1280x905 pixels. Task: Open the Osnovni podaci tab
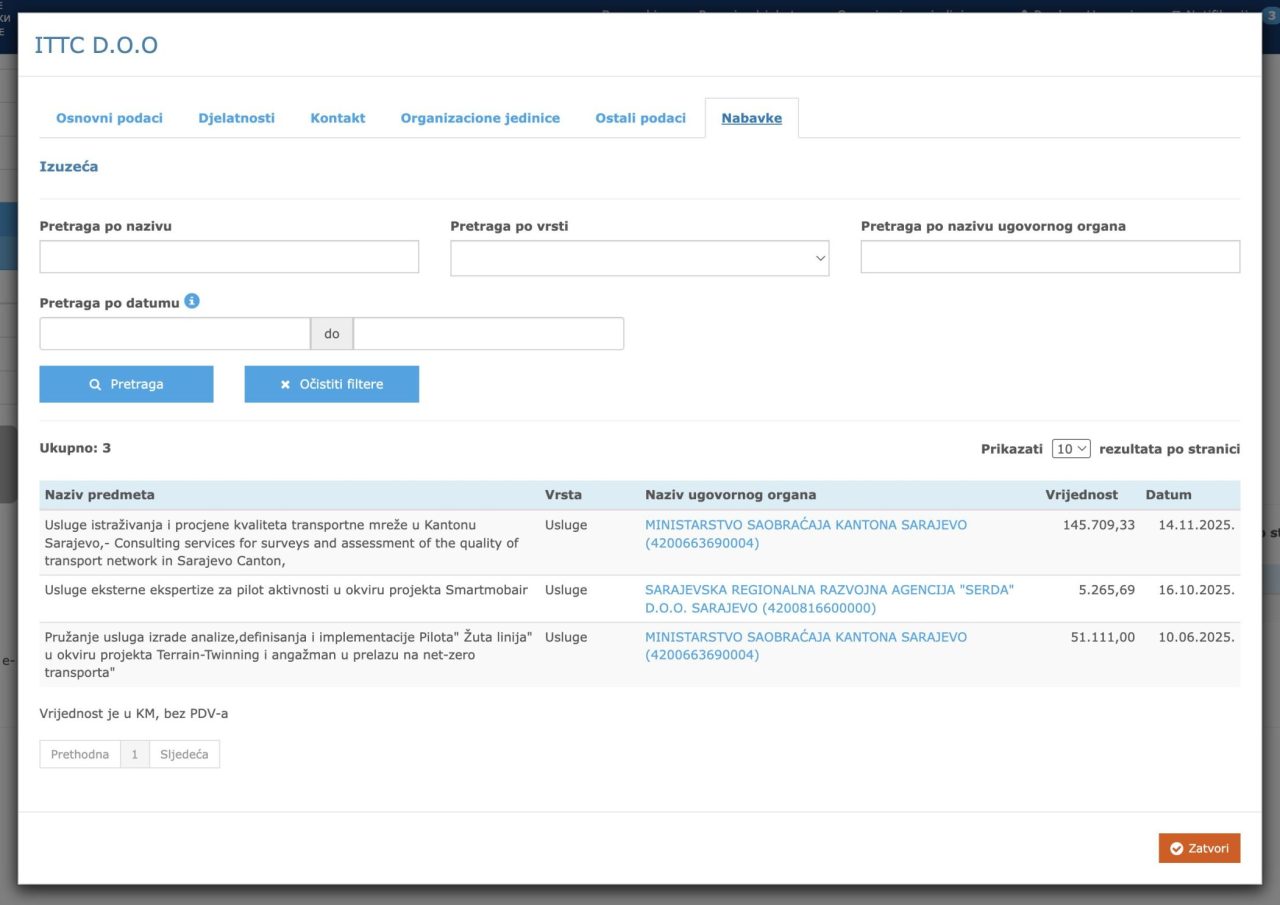pos(109,118)
